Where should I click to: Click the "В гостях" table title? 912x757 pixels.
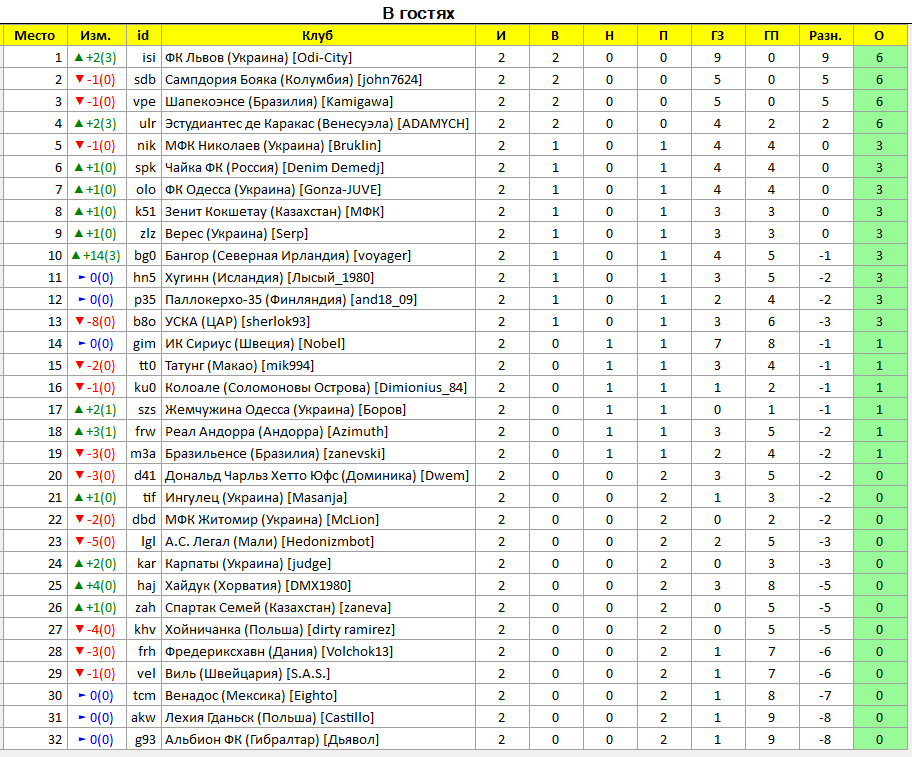coord(418,13)
